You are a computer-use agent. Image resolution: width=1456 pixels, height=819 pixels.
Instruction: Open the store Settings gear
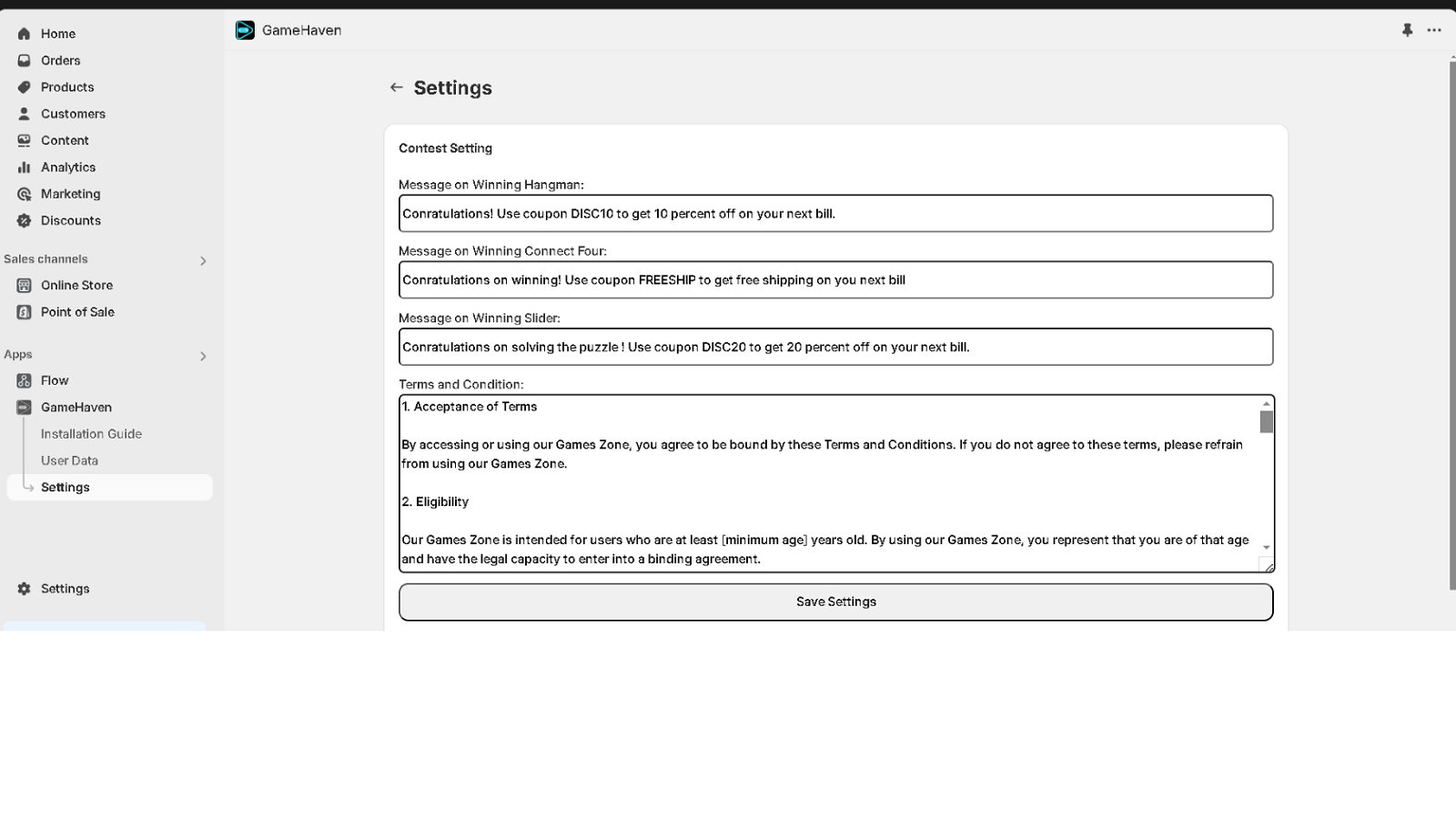(24, 588)
